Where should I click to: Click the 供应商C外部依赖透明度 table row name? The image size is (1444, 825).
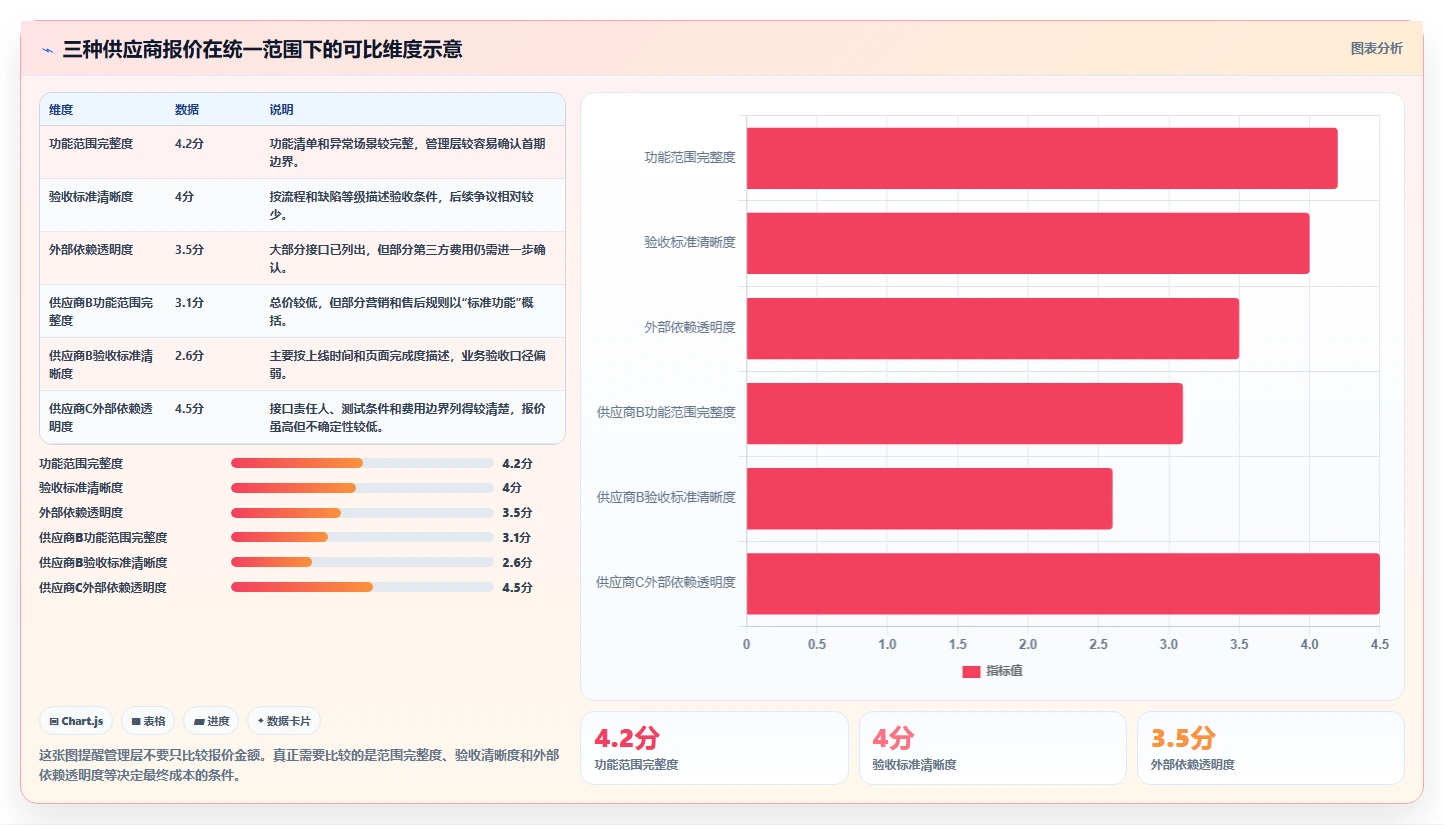pos(101,417)
